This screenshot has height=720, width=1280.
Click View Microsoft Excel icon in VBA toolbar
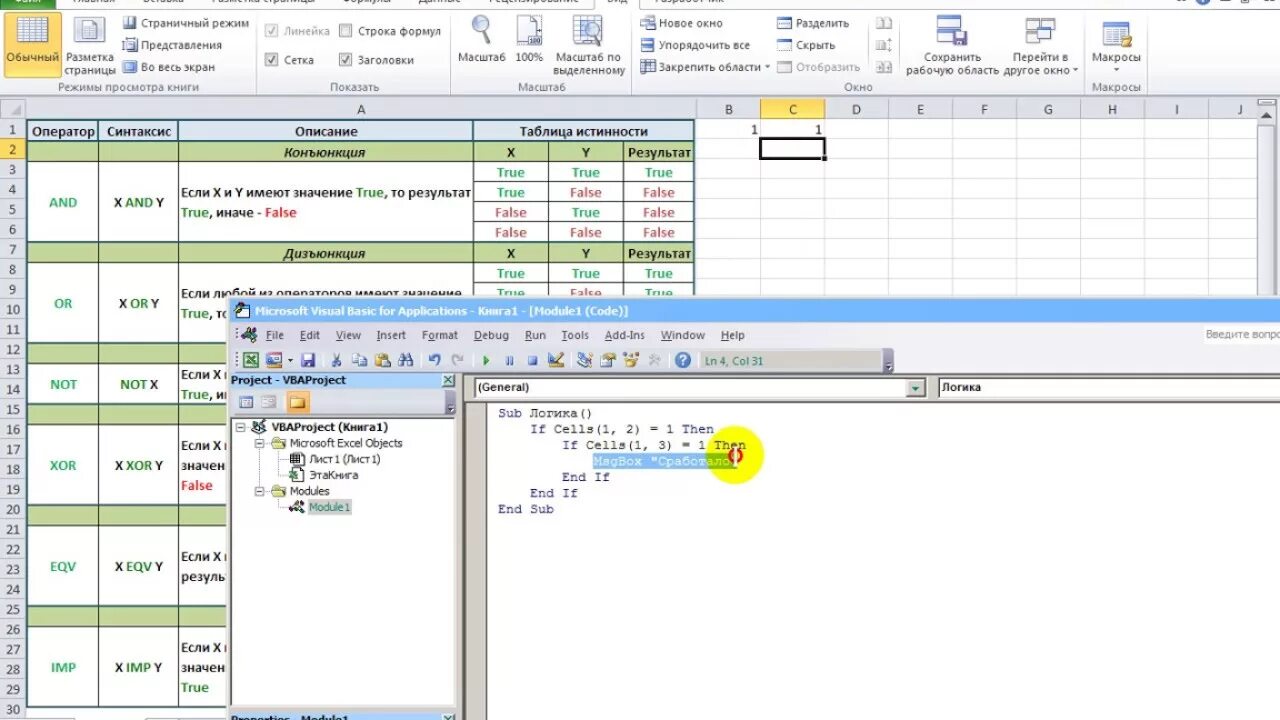click(251, 360)
